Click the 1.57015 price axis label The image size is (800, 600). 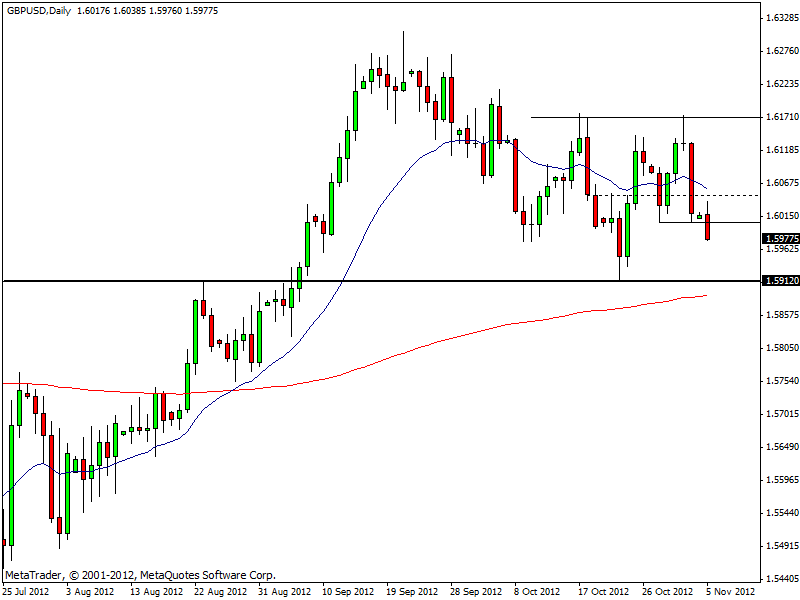(x=781, y=413)
